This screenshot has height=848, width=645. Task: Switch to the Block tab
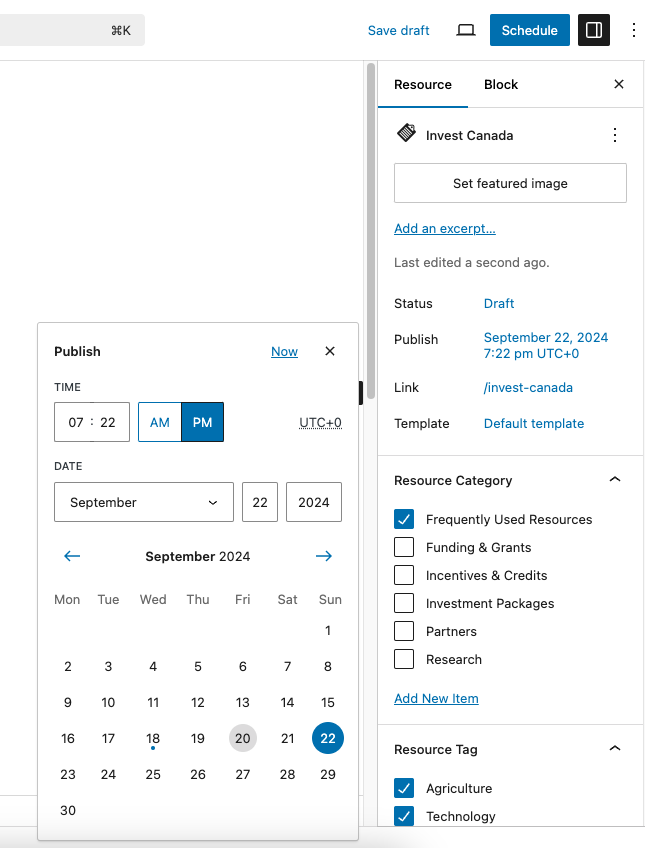coord(501,85)
